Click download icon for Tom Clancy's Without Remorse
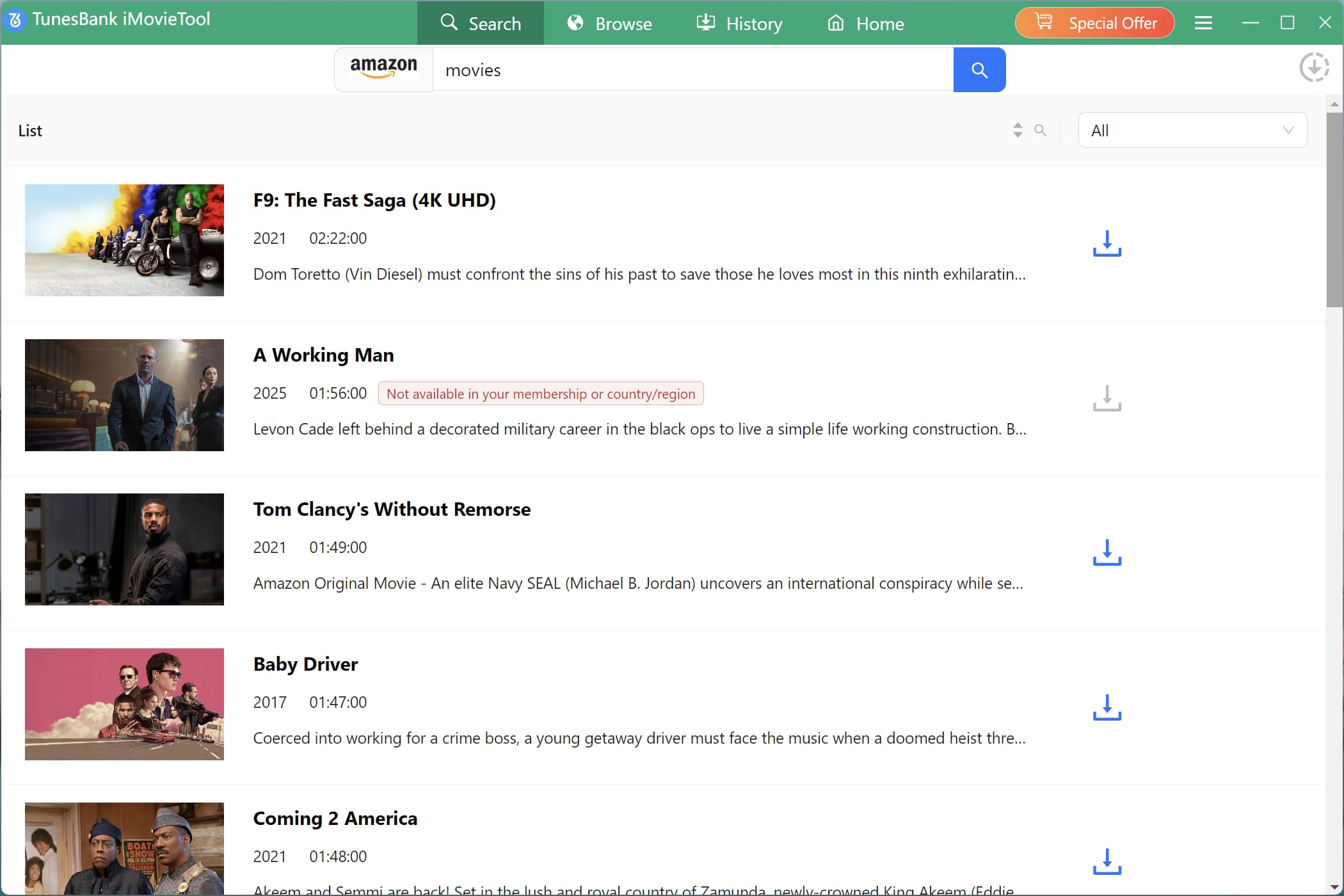 pyautogui.click(x=1107, y=552)
